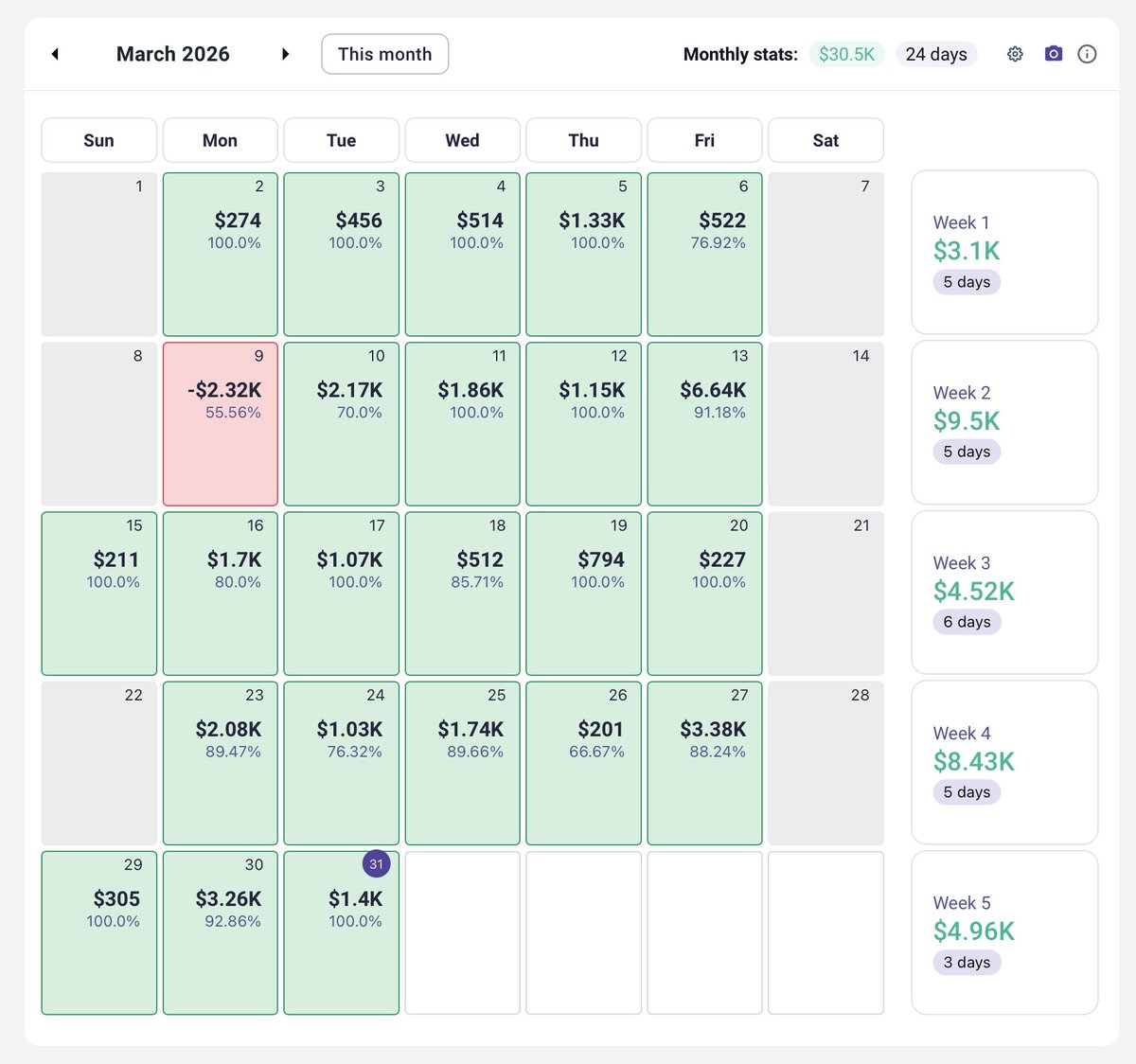Click the $30.5K monthly stats chip
Viewport: 1136px width, 1064px height.
point(846,54)
